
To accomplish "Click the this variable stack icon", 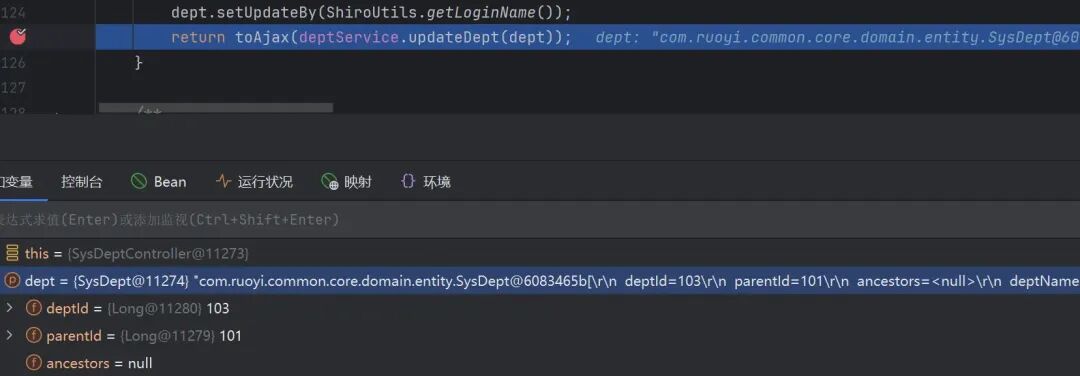I will 12,253.
